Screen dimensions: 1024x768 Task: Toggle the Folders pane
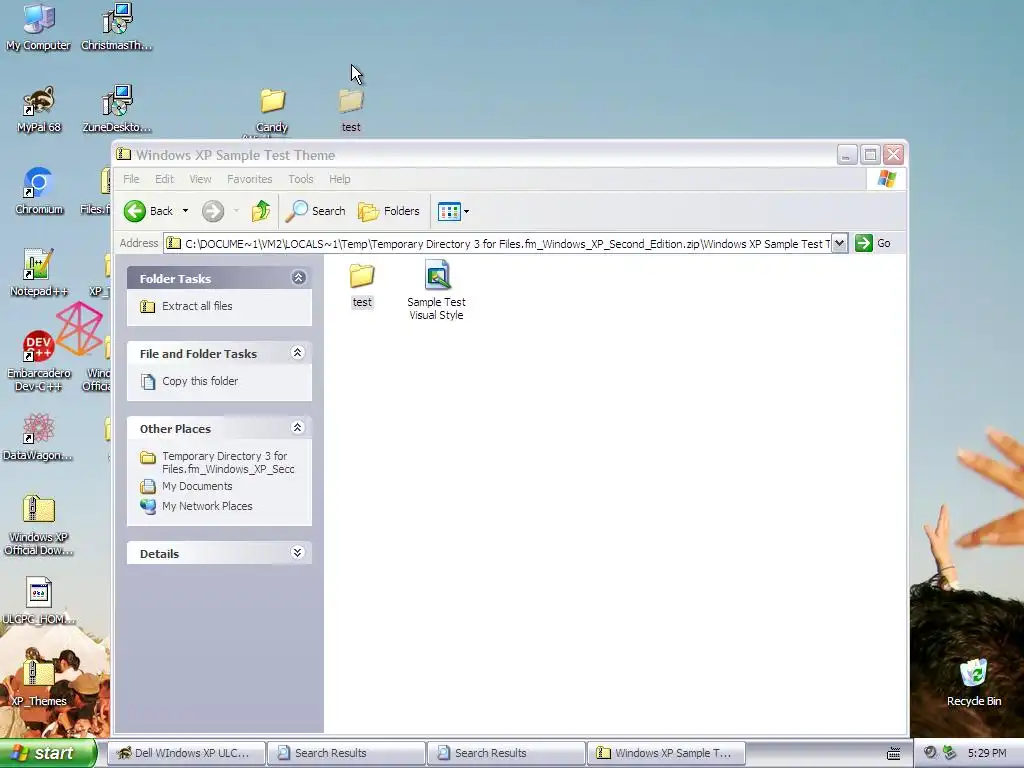(x=389, y=211)
